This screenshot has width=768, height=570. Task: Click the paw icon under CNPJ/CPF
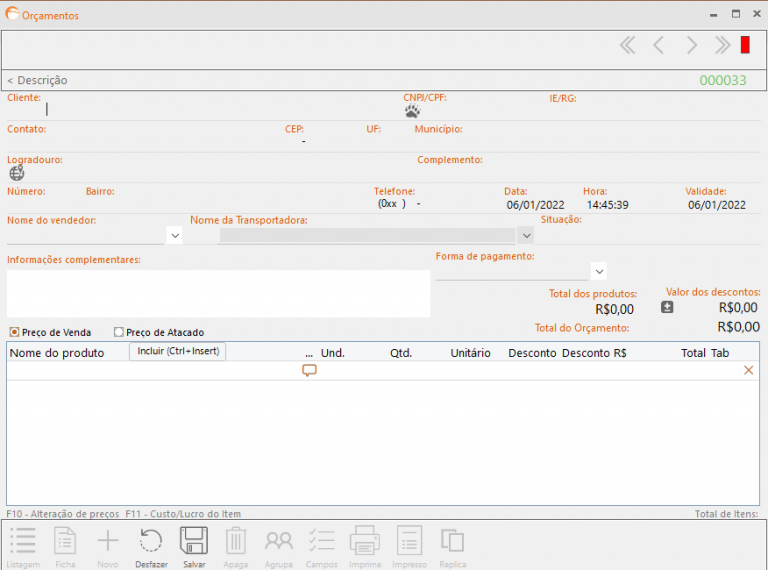pos(412,112)
